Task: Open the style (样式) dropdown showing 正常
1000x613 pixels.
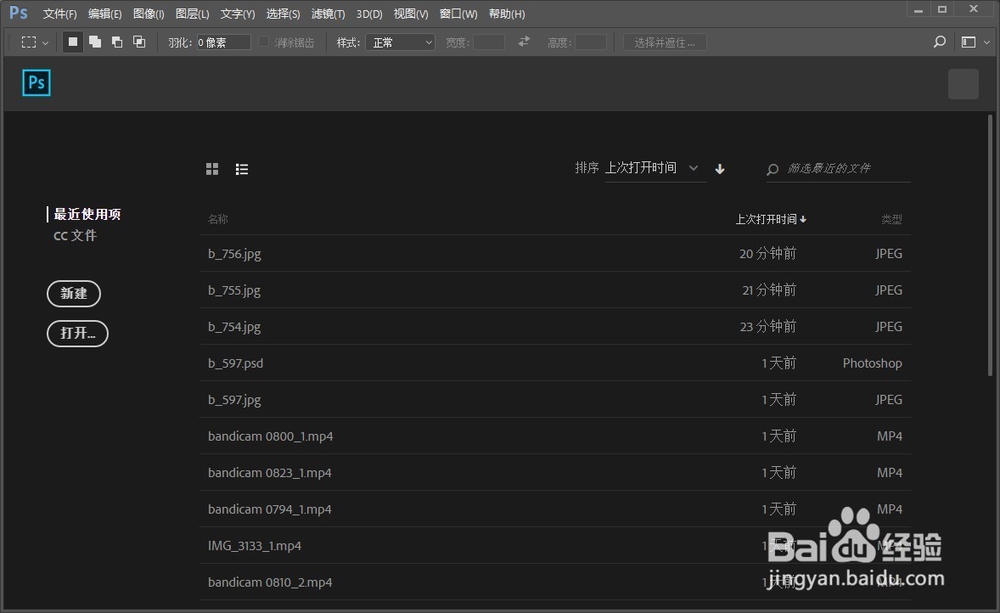Action: coord(400,42)
